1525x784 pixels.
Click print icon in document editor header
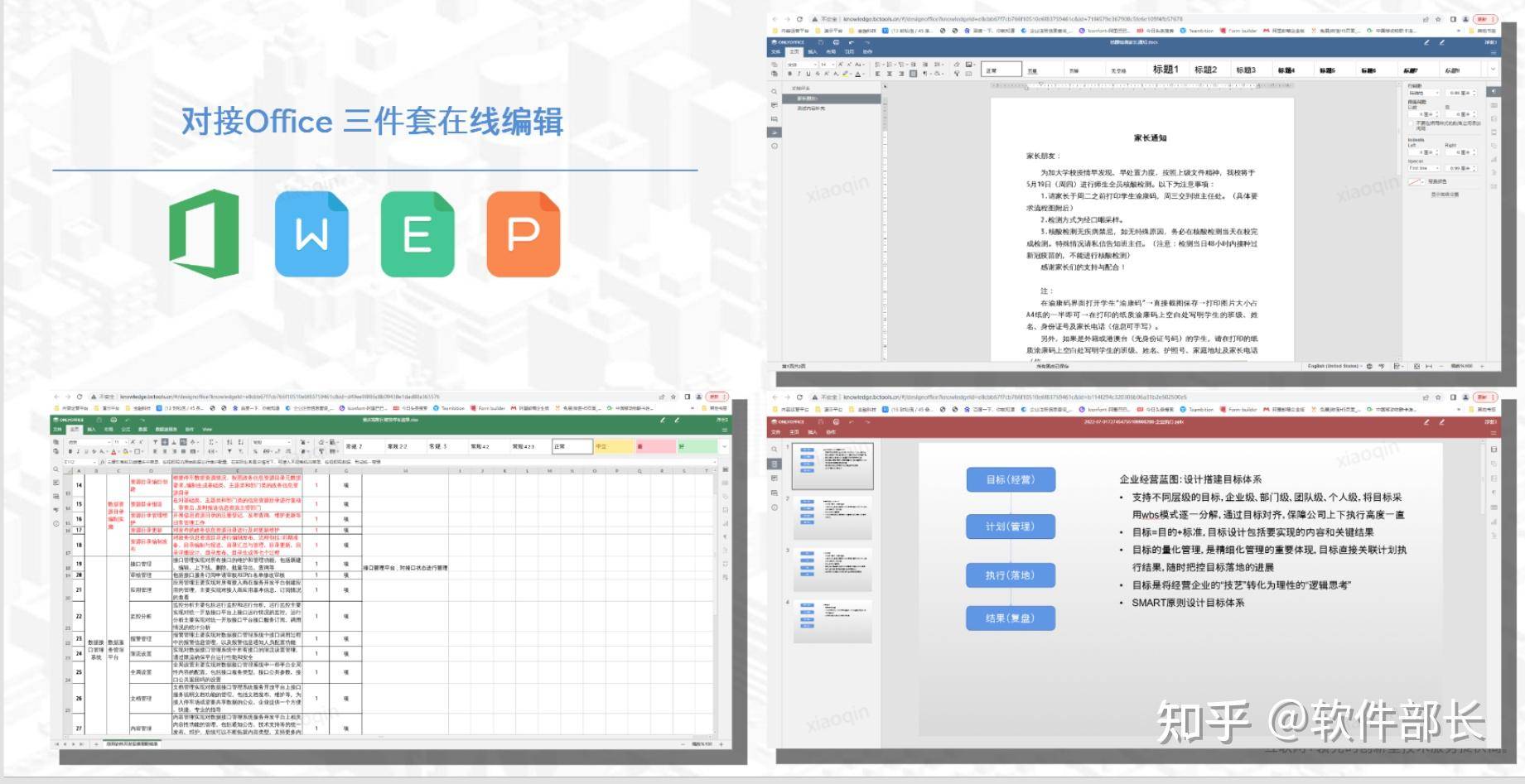pos(836,42)
